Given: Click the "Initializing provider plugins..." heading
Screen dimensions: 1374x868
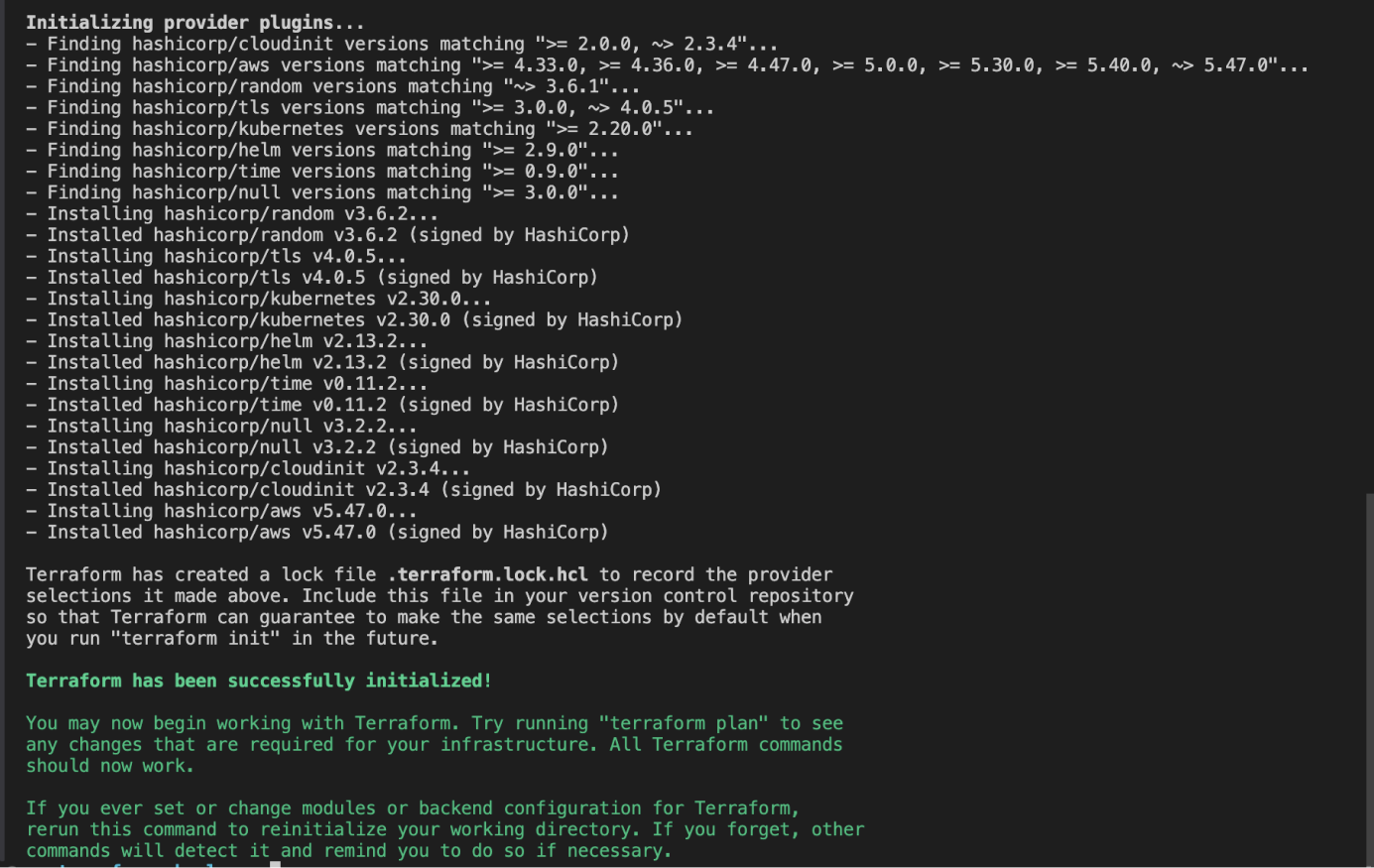Looking at the screenshot, I should 194,22.
